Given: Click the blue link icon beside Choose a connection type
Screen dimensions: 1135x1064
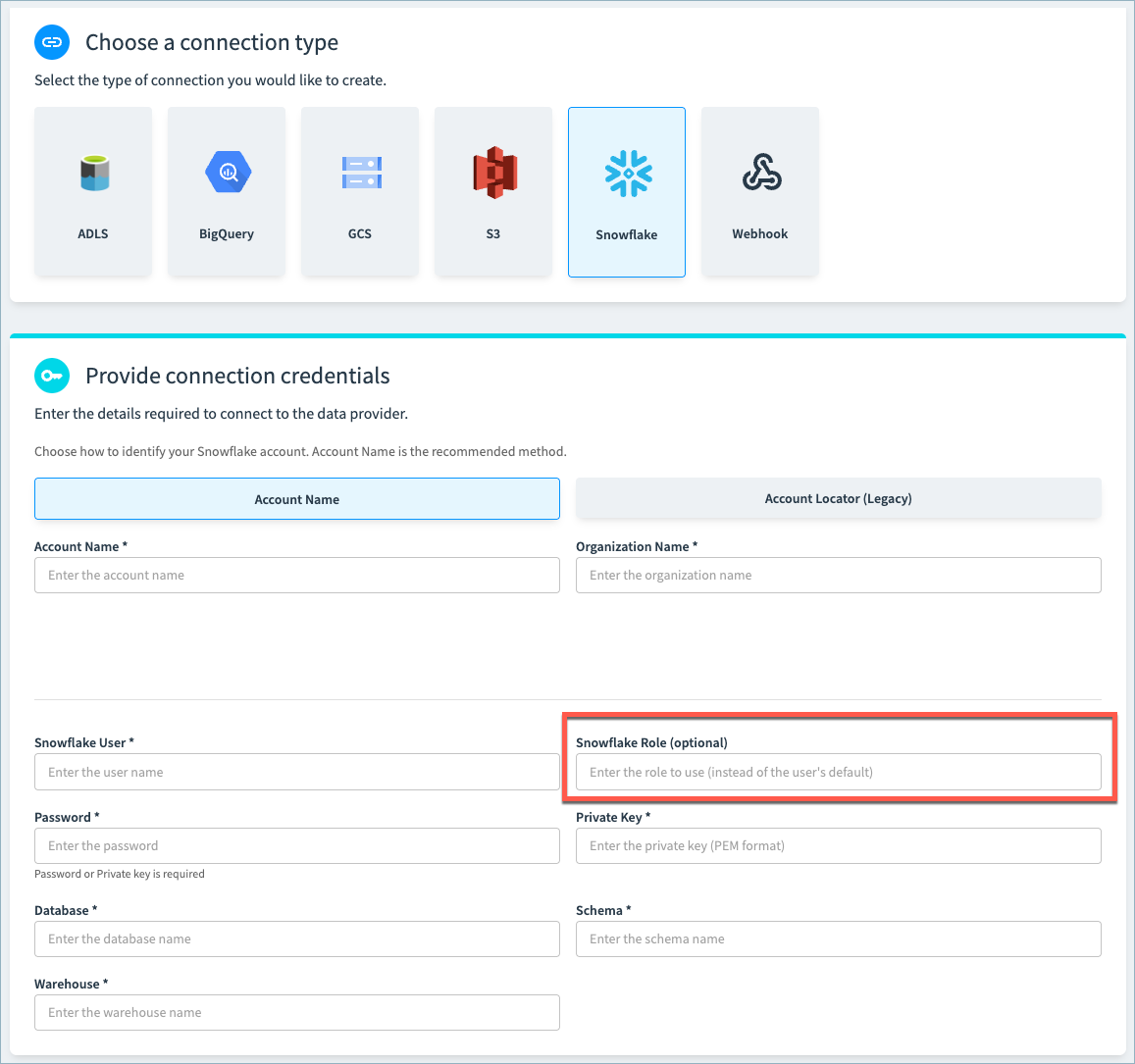Looking at the screenshot, I should click(52, 42).
